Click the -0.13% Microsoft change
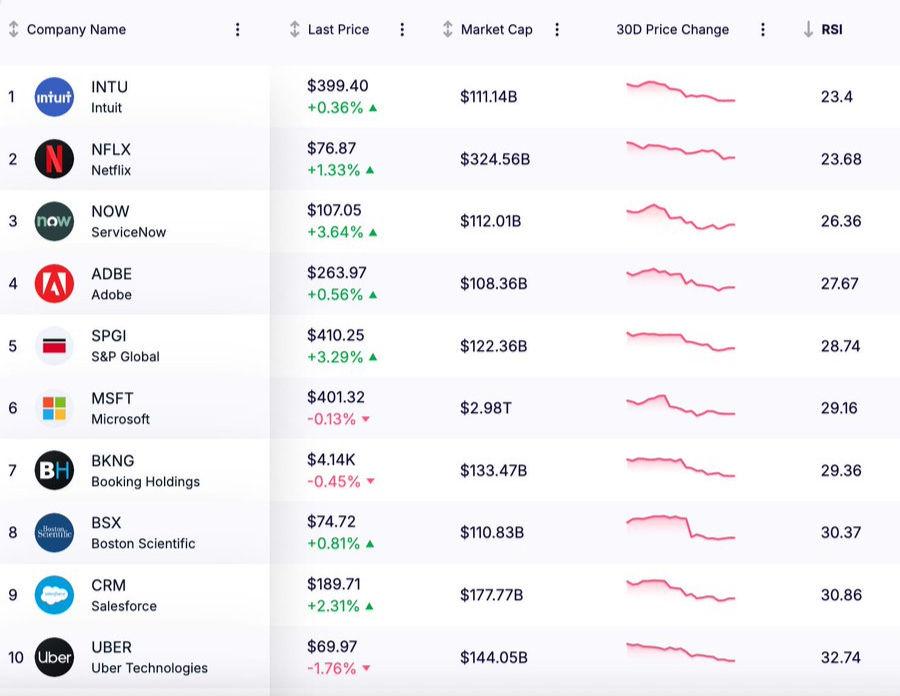 [332, 419]
